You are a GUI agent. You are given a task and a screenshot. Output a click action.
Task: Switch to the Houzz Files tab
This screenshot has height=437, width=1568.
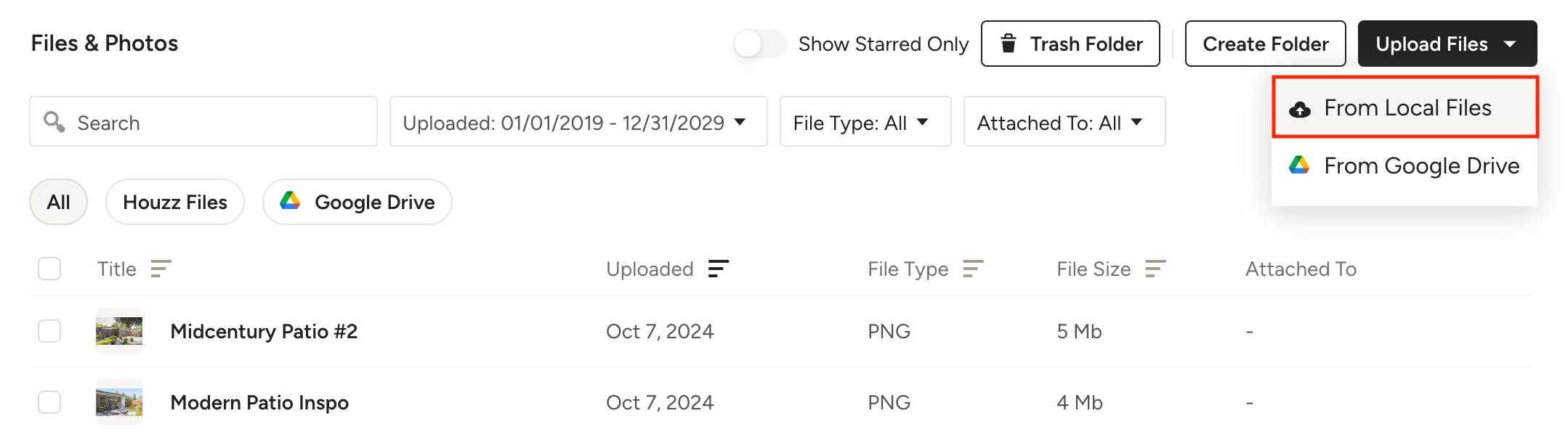point(174,202)
